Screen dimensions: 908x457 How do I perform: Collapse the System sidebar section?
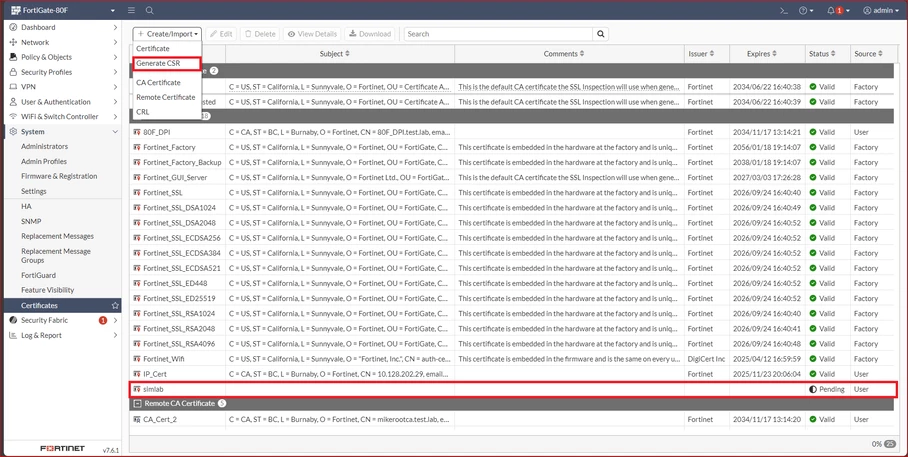pos(62,132)
